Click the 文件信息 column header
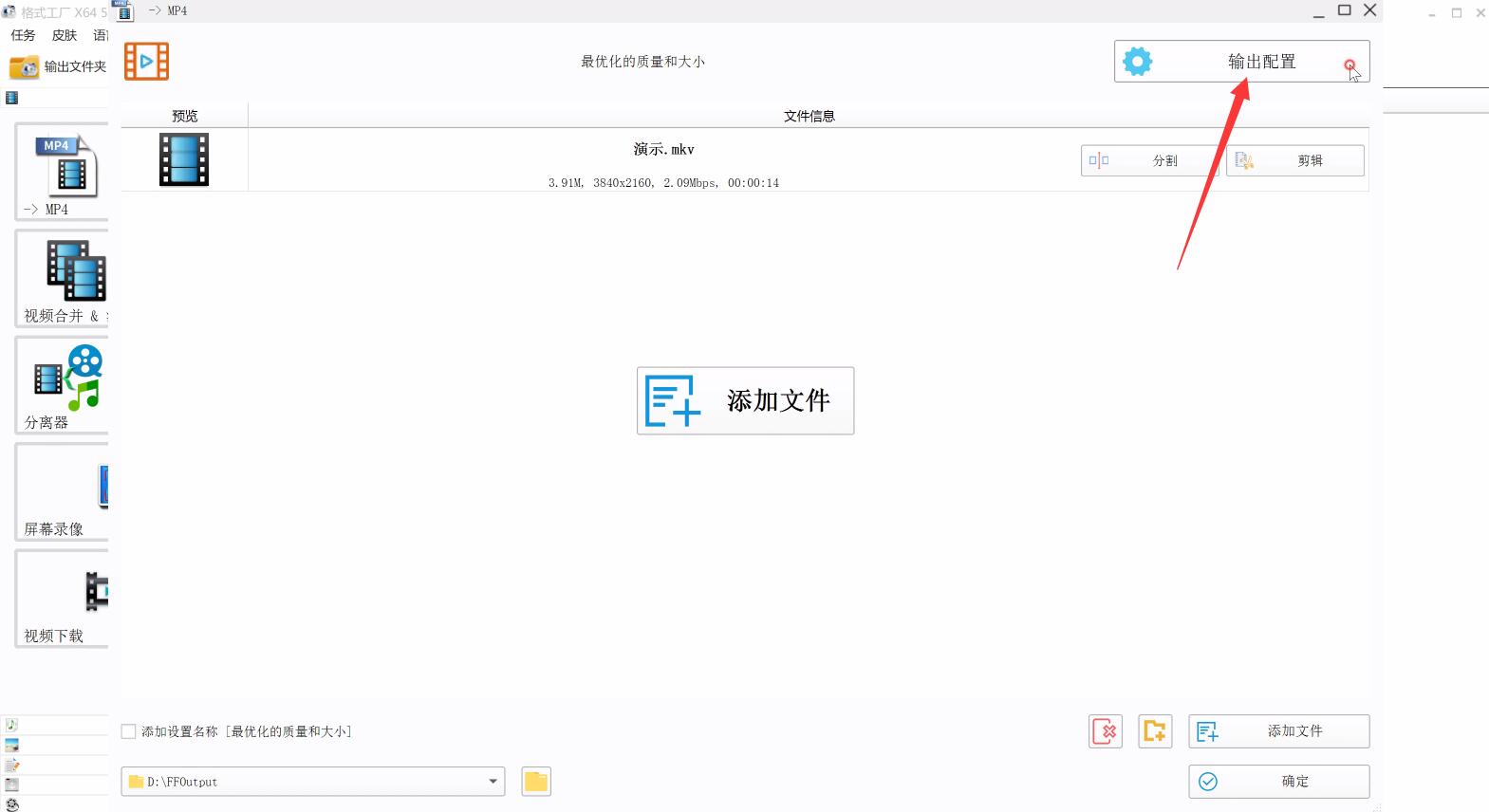 point(809,116)
